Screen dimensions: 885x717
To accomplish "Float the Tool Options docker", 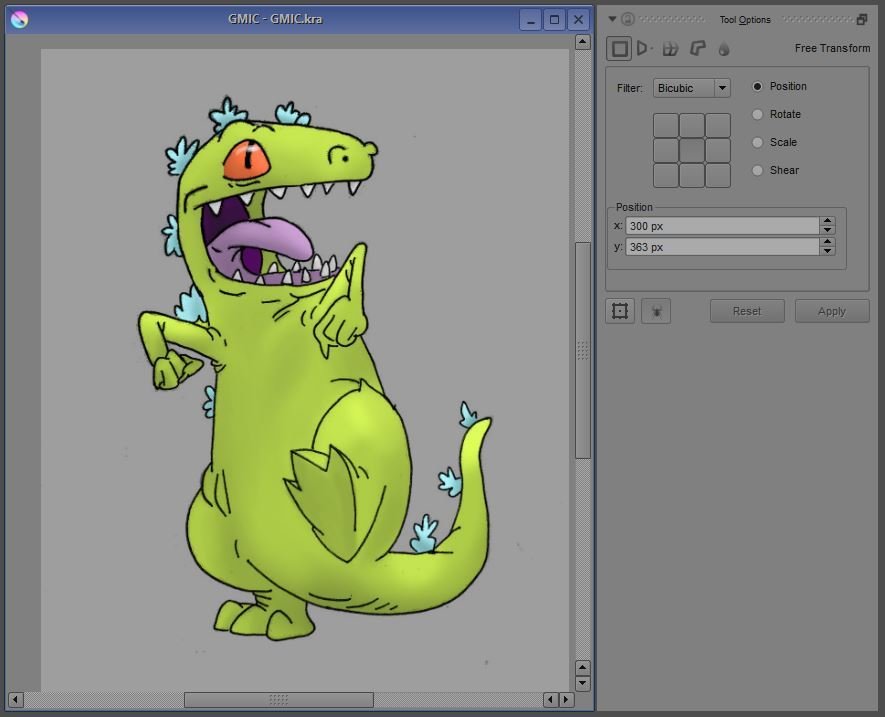I will tap(861, 19).
